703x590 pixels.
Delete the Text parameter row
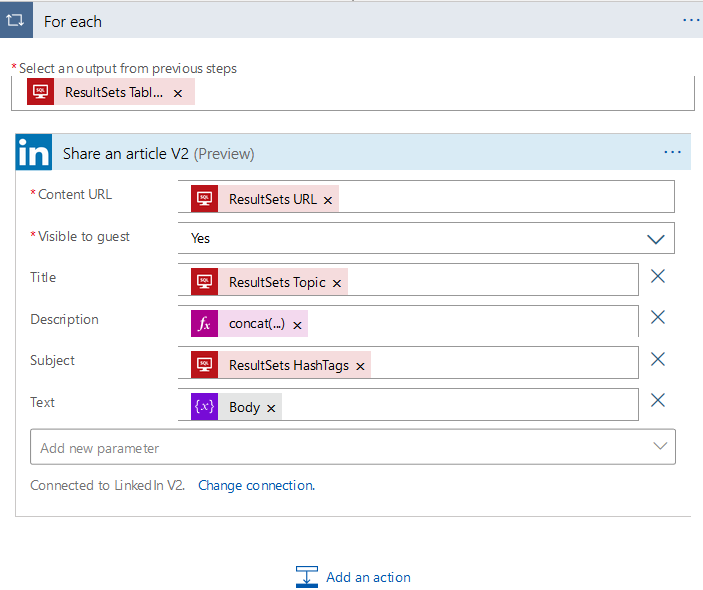[658, 400]
